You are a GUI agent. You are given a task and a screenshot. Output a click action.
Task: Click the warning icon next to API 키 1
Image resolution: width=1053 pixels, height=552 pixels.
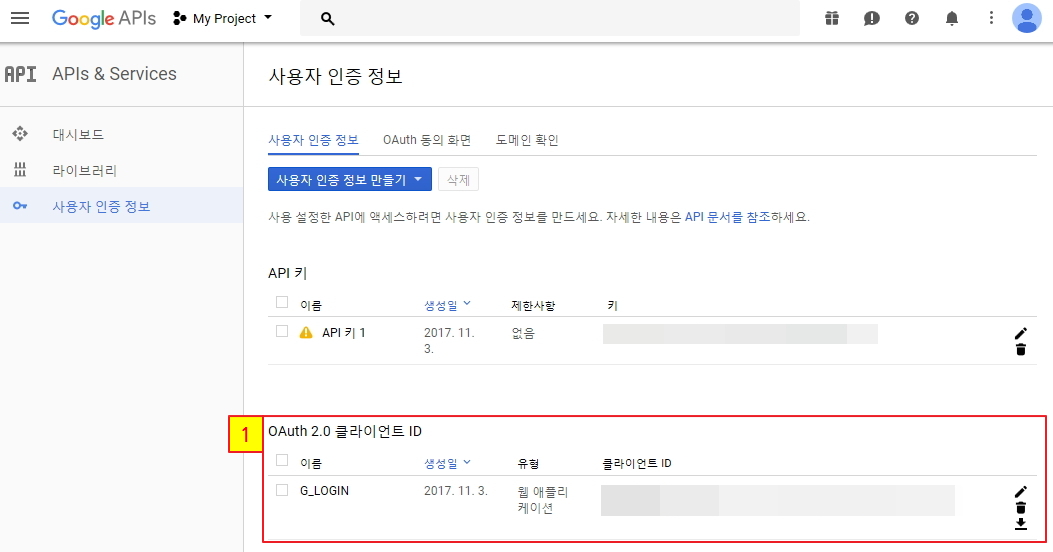[306, 332]
